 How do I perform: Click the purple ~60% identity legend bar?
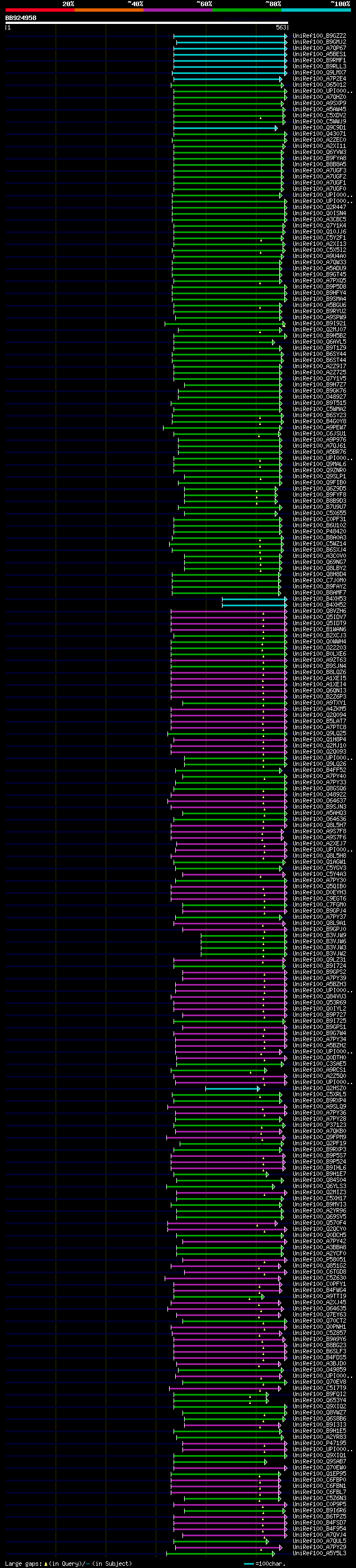click(x=179, y=10)
